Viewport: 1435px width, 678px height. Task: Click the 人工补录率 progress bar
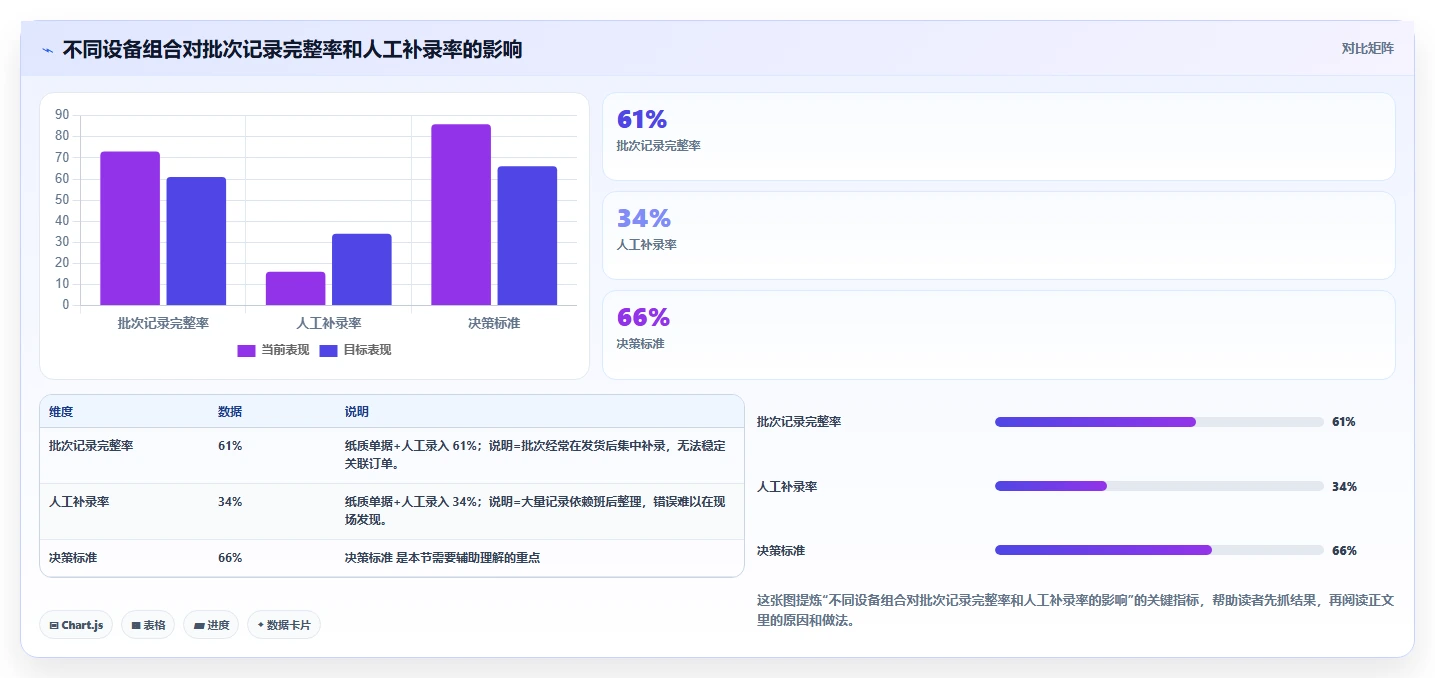click(x=1159, y=486)
